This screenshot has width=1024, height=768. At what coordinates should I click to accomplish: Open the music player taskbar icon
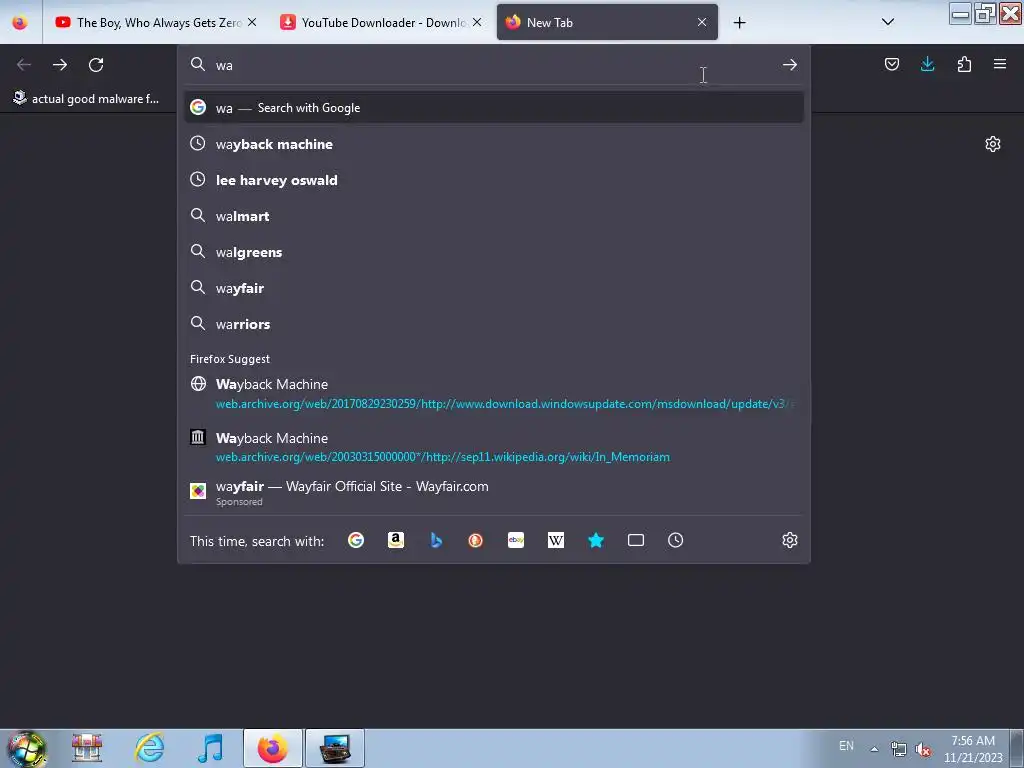click(x=210, y=748)
